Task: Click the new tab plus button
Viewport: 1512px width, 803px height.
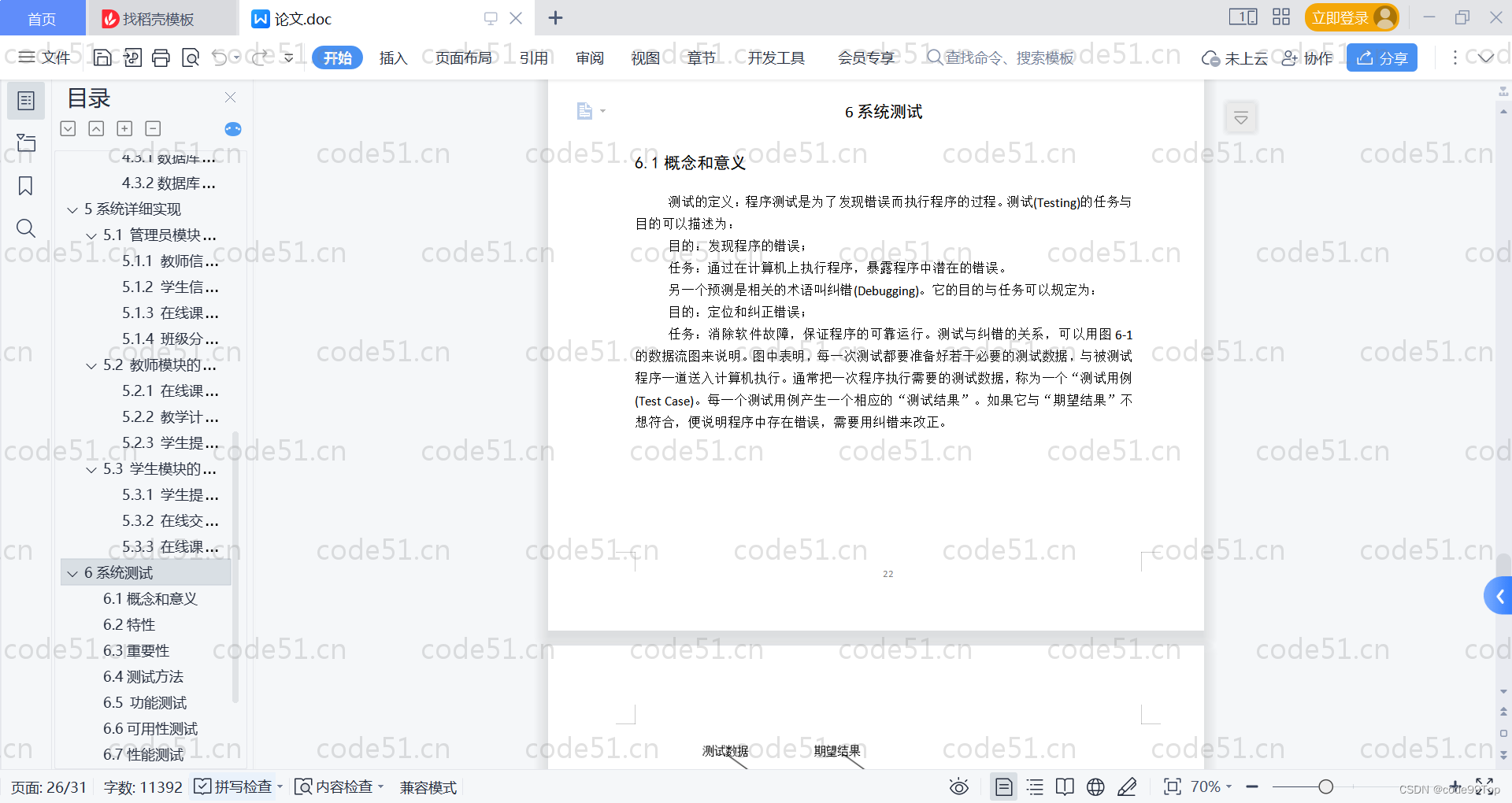Action: pyautogui.click(x=555, y=17)
